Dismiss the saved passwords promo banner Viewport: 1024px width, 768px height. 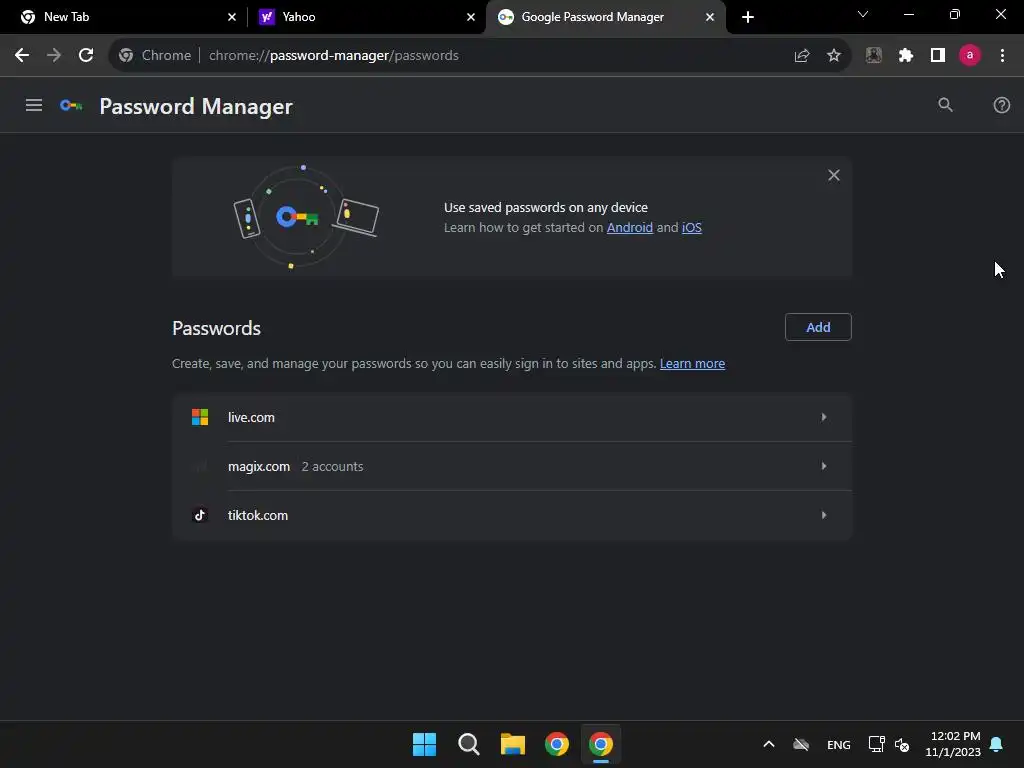[x=833, y=175]
